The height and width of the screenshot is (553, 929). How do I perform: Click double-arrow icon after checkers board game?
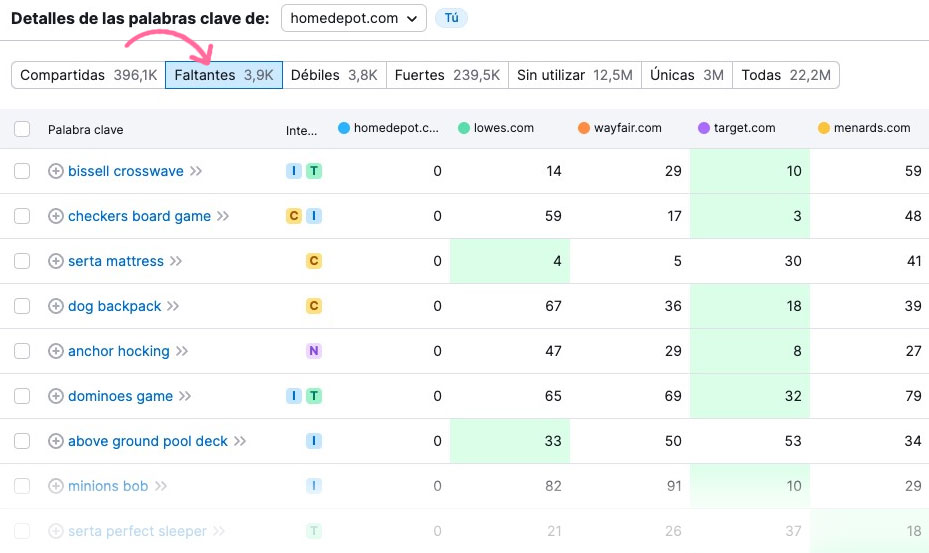[223, 216]
